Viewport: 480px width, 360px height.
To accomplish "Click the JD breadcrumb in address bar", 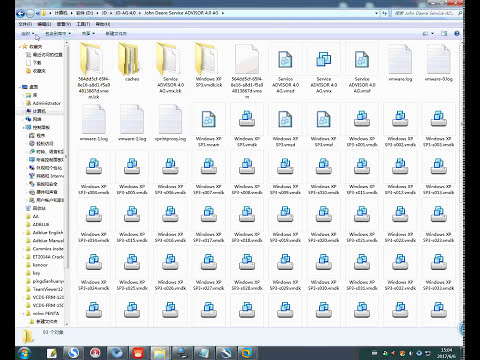I will click(104, 13).
